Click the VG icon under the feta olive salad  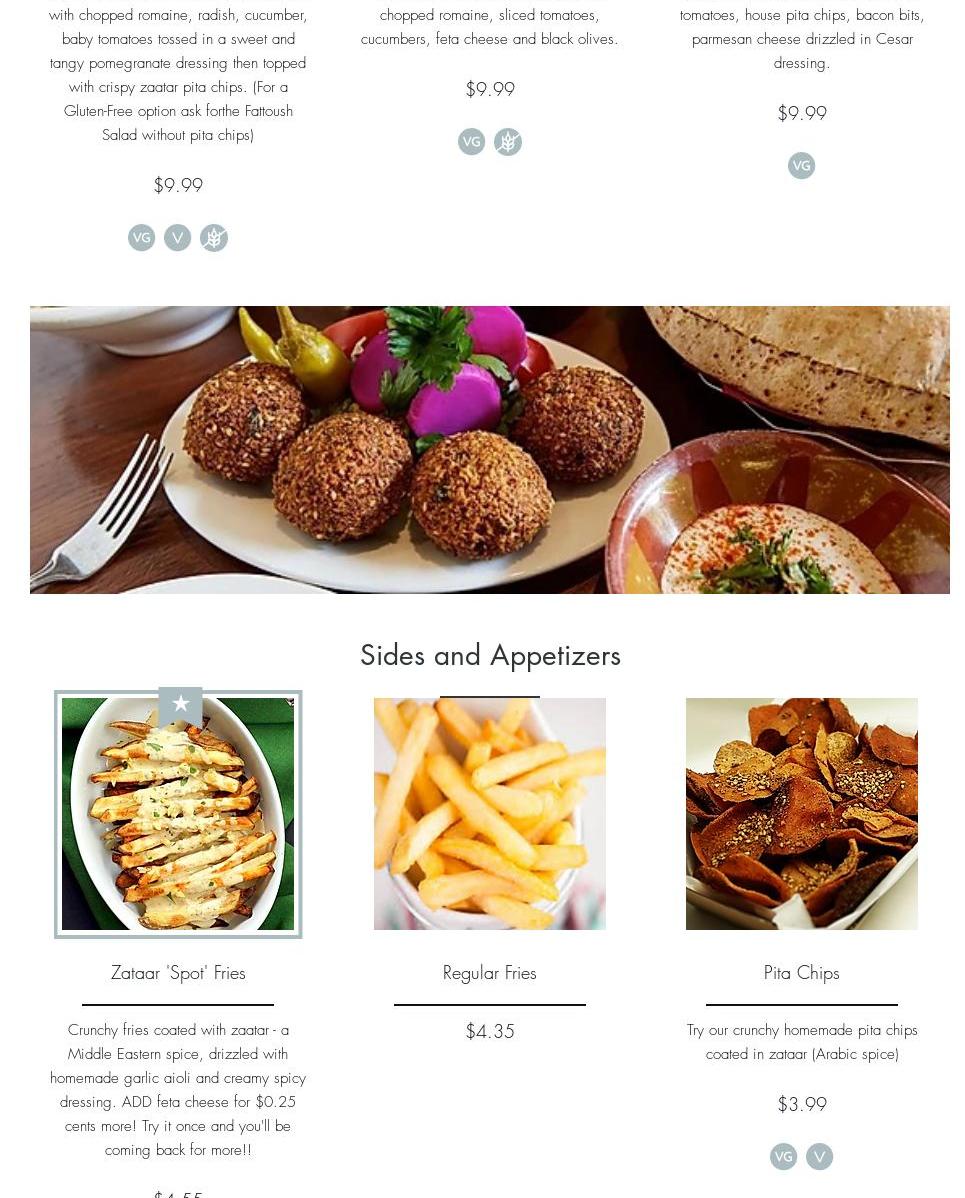[x=471, y=141]
